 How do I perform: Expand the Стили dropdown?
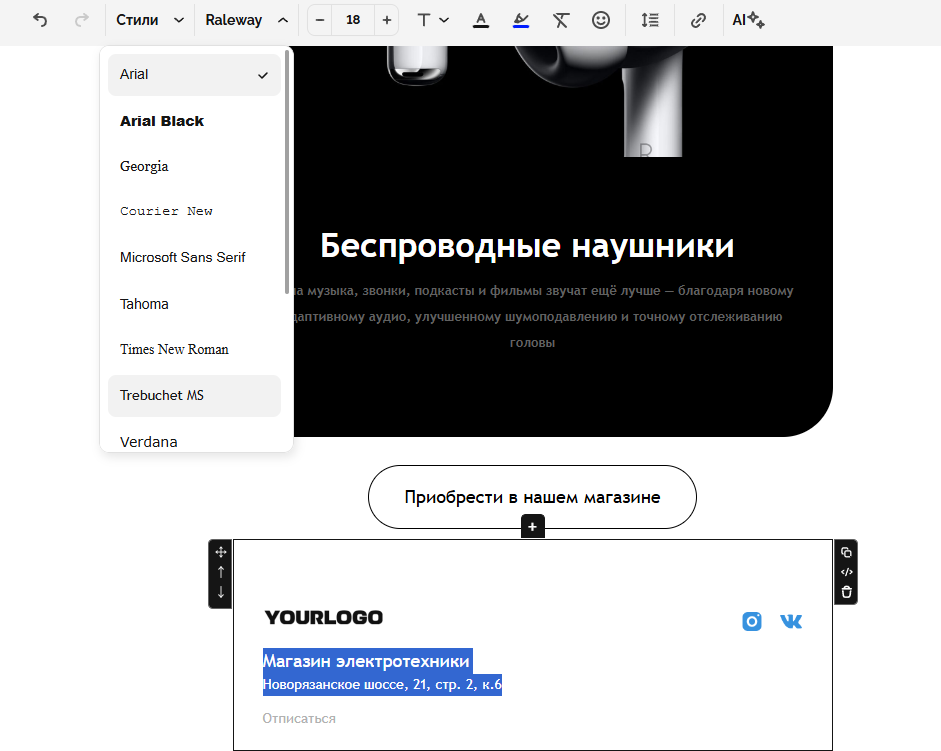pyautogui.click(x=150, y=20)
